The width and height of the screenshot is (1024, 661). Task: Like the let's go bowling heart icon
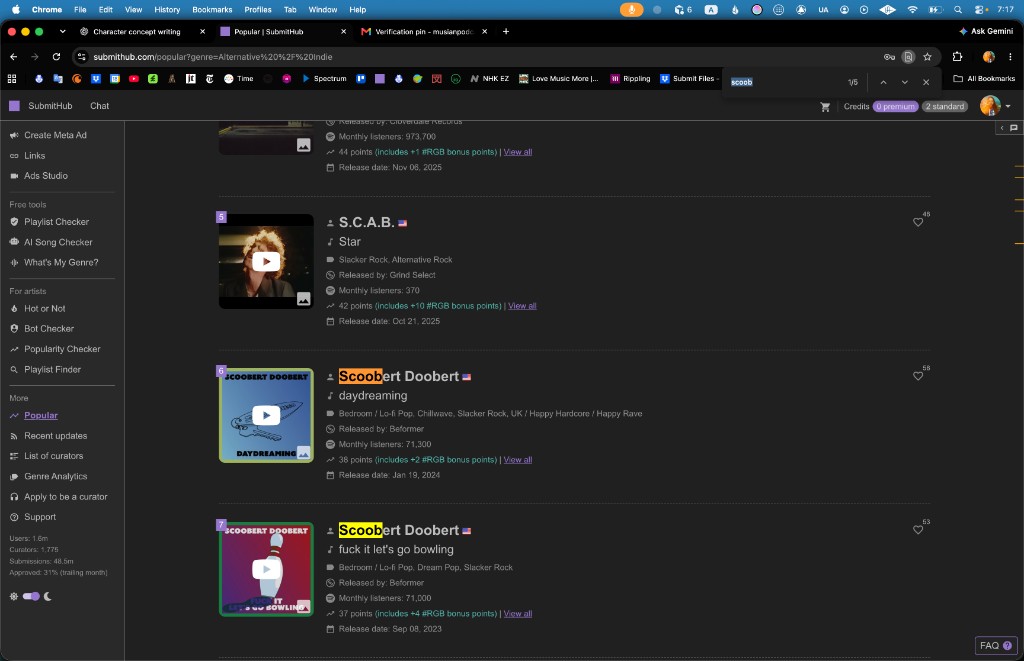918,530
